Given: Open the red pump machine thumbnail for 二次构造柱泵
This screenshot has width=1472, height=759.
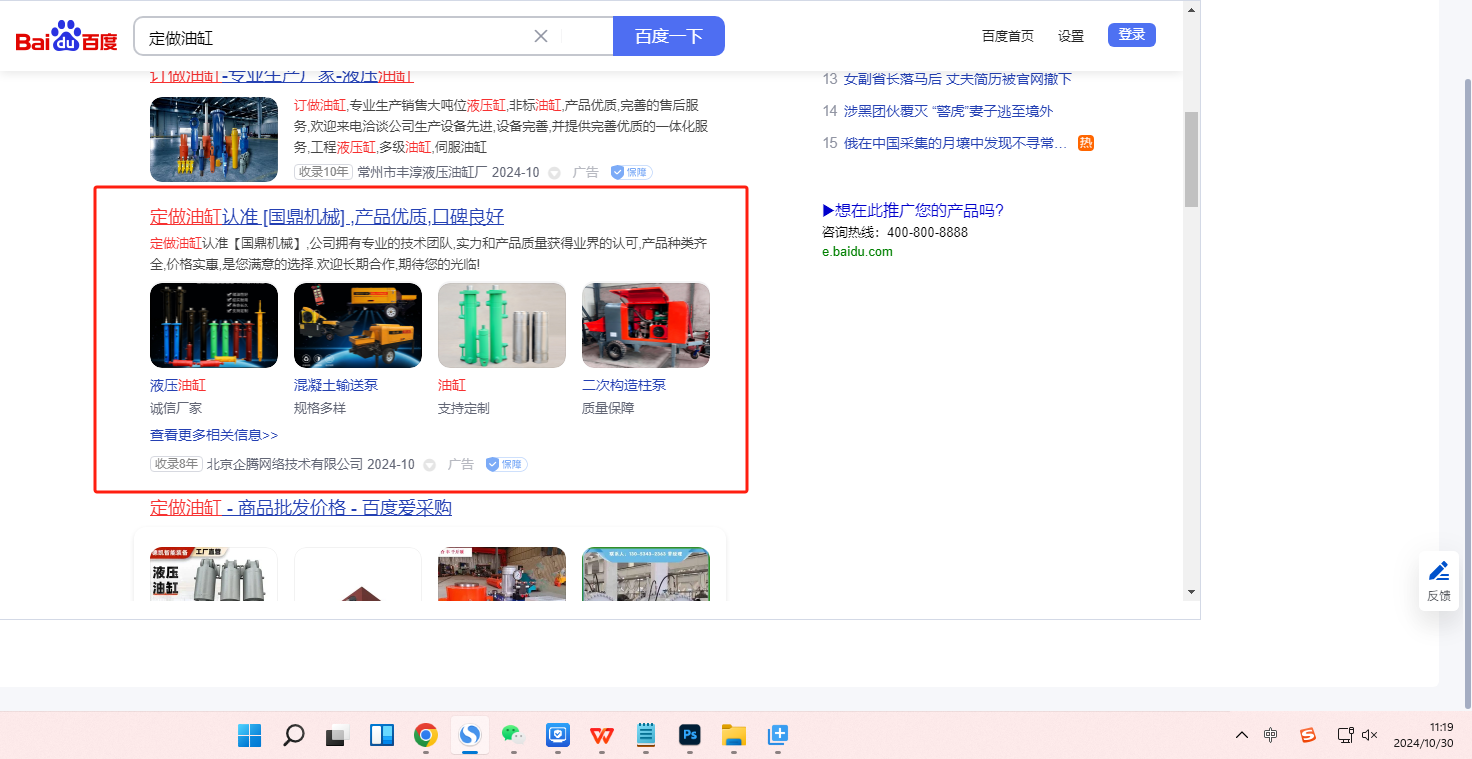Looking at the screenshot, I should (x=646, y=326).
